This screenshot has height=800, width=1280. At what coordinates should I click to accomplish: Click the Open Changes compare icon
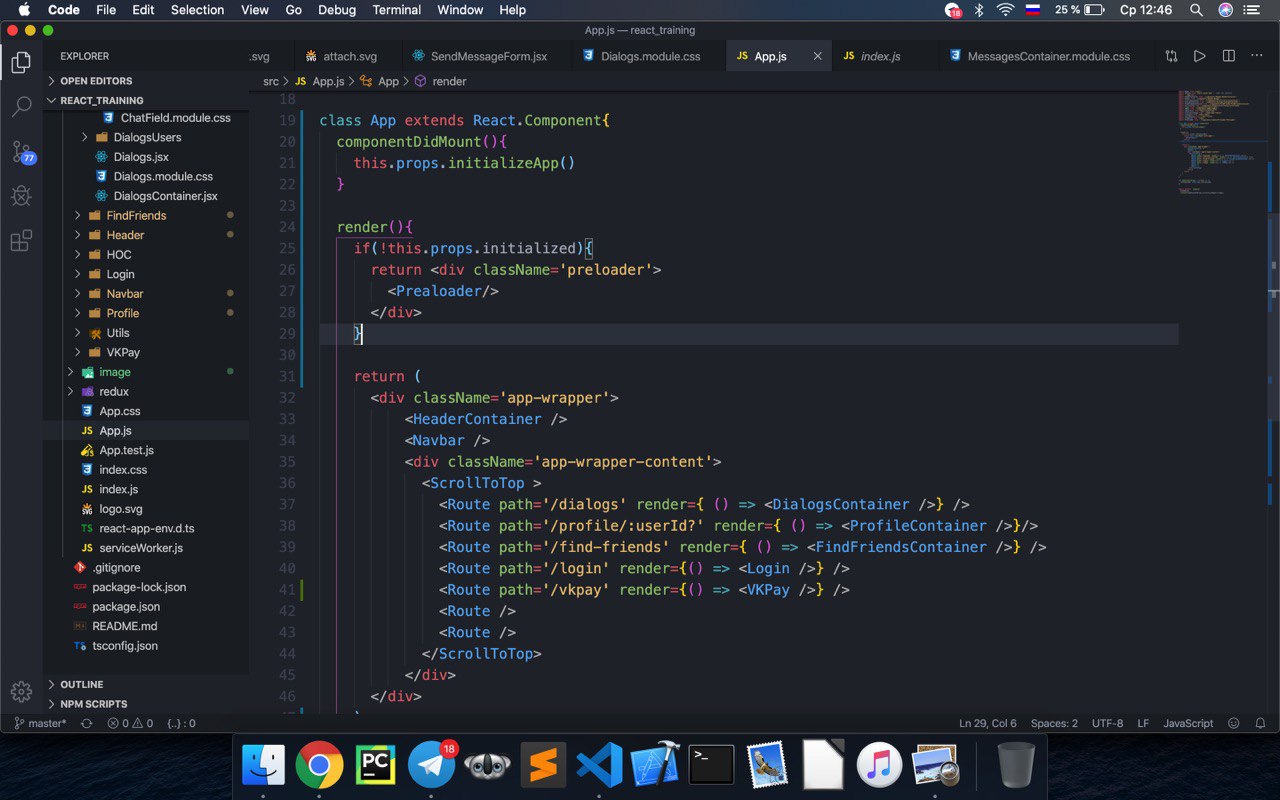coord(1171,56)
